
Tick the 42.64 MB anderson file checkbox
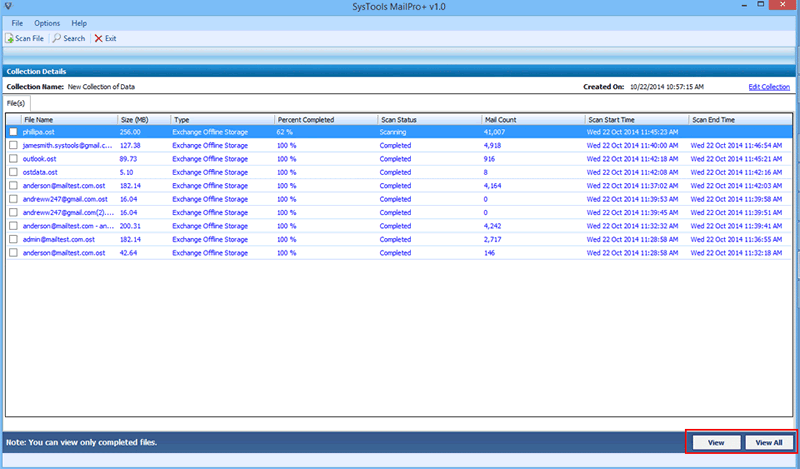point(13,253)
